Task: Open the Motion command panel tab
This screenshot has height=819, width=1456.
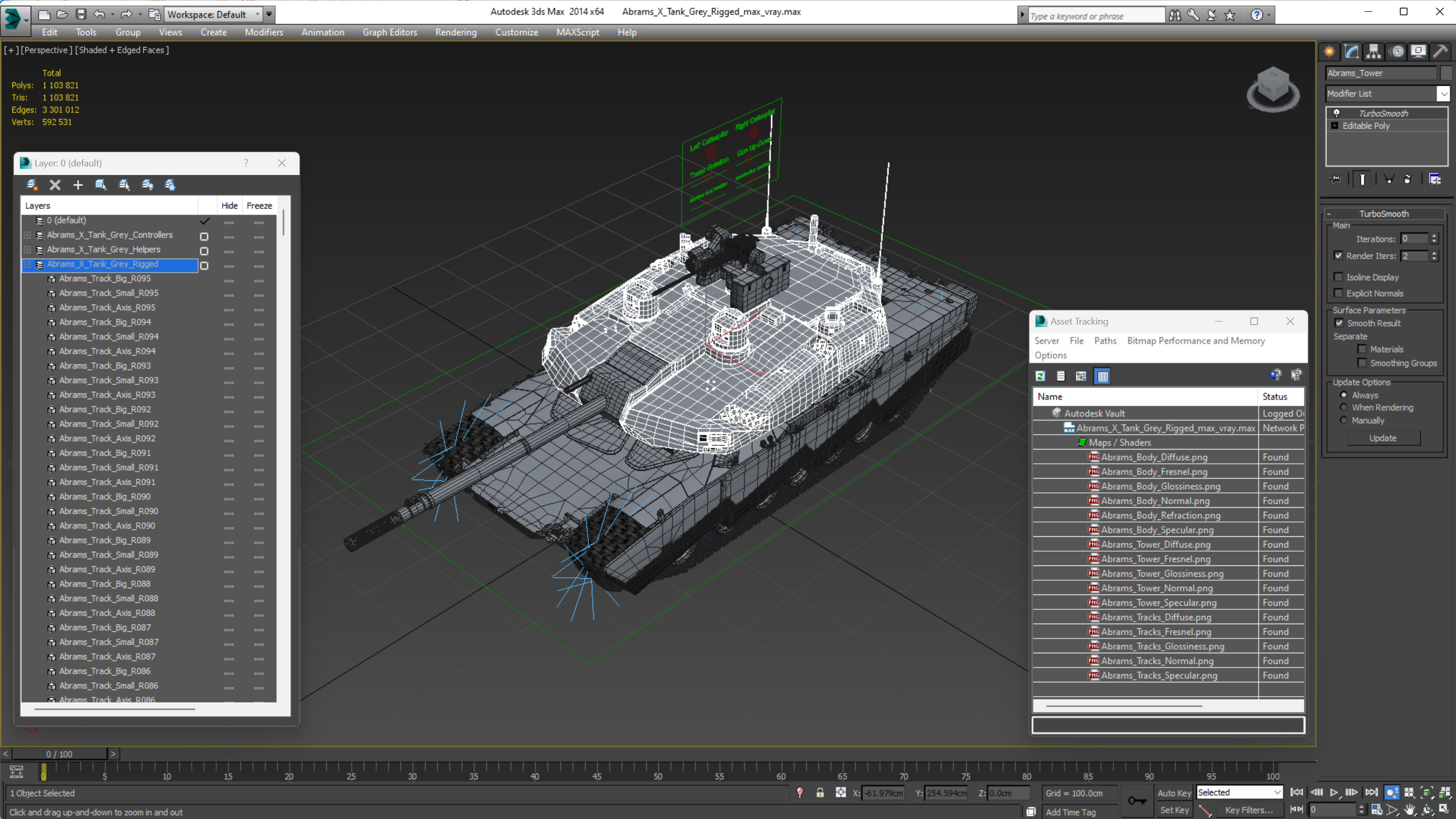Action: click(1397, 52)
